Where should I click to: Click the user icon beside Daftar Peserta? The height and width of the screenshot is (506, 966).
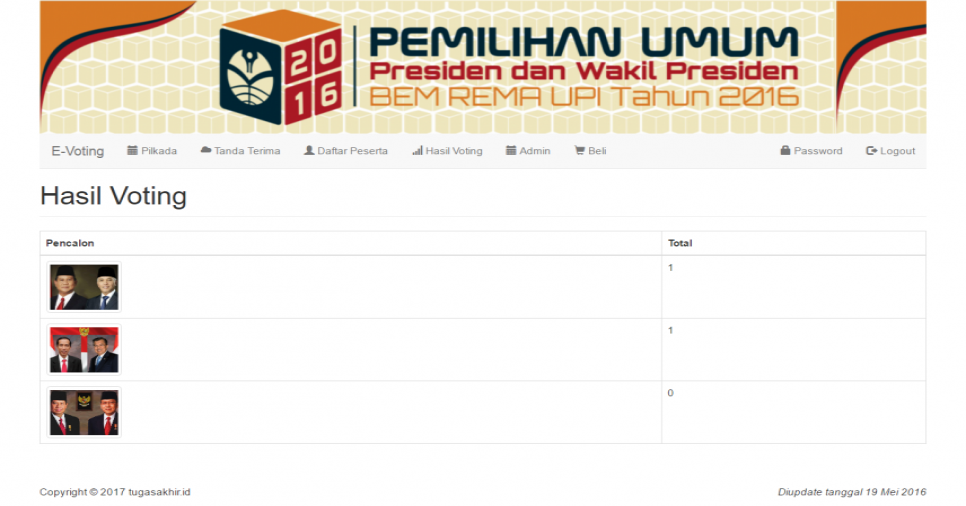[309, 150]
